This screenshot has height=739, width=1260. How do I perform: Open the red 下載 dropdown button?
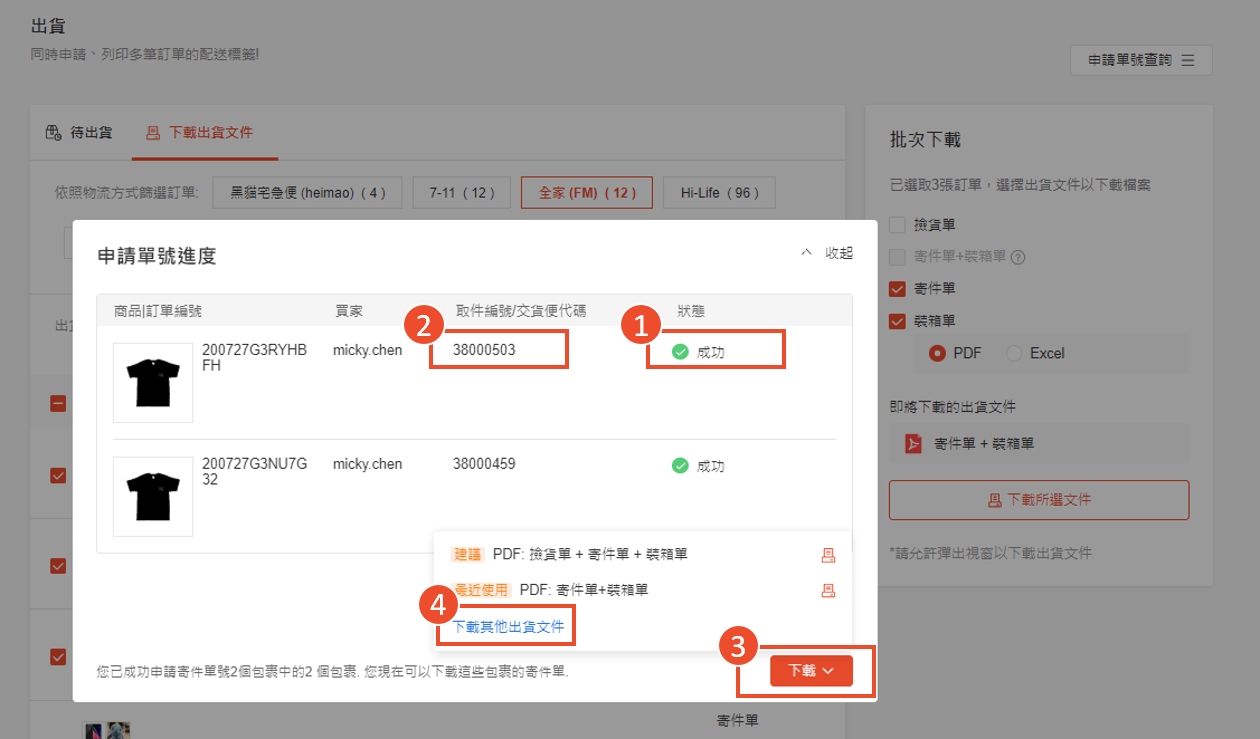point(811,671)
